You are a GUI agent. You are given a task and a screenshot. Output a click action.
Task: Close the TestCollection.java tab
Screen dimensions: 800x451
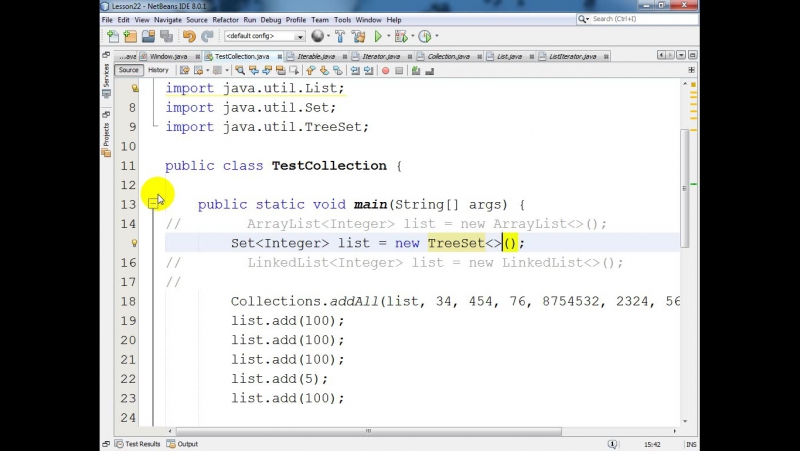[280, 57]
